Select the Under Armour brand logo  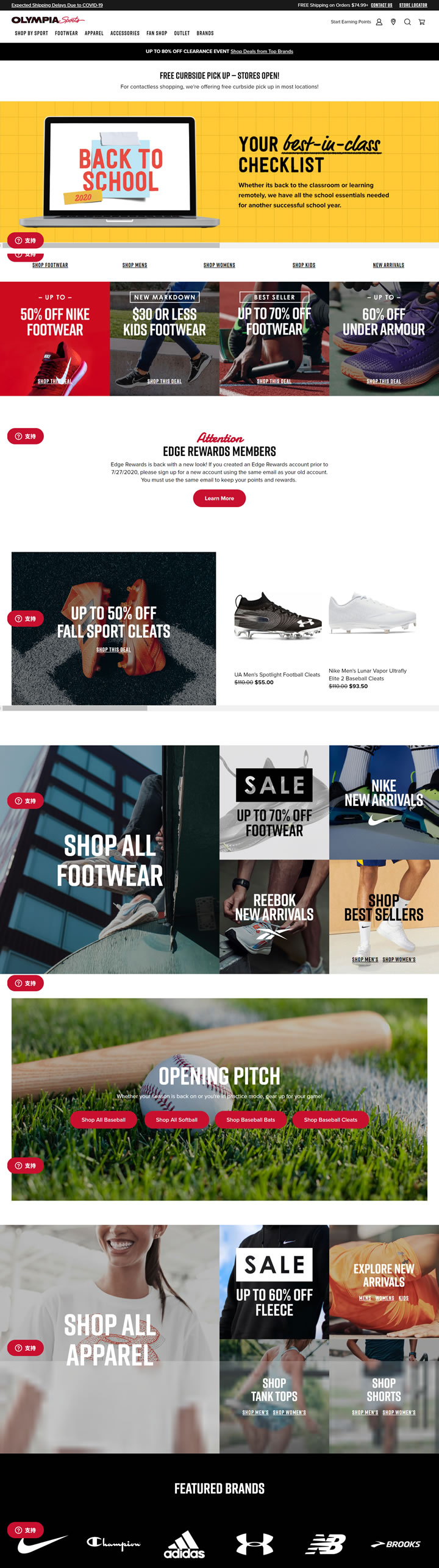tap(255, 1544)
